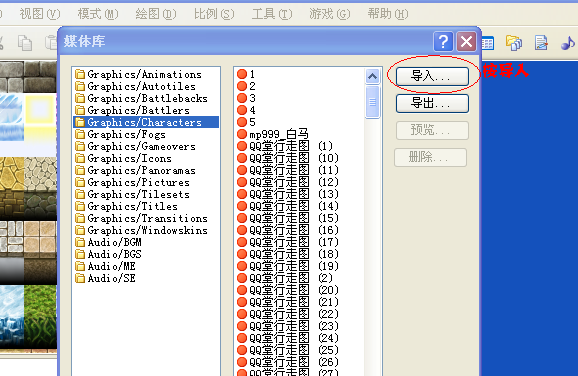Open the 模式(M) menu
This screenshot has height=376, width=578.
98,14
